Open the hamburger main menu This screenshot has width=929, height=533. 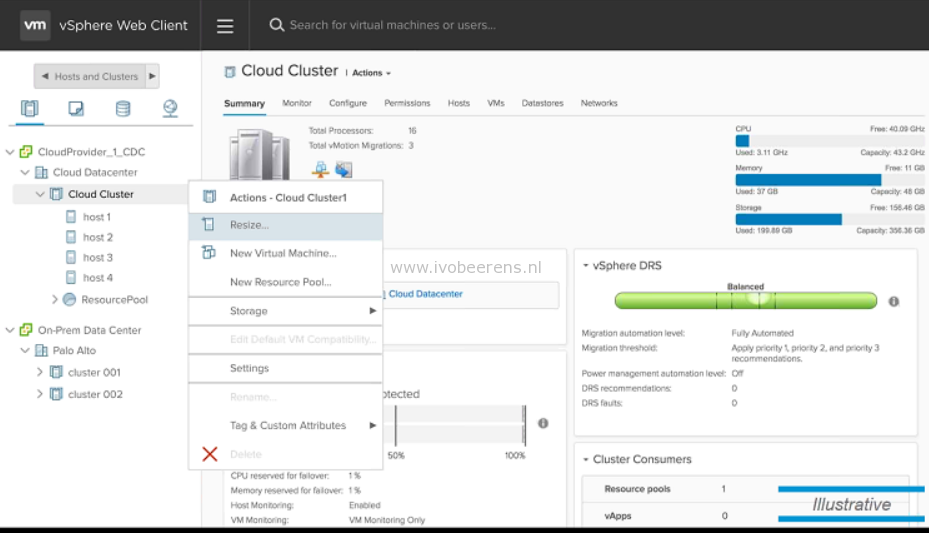(x=225, y=25)
